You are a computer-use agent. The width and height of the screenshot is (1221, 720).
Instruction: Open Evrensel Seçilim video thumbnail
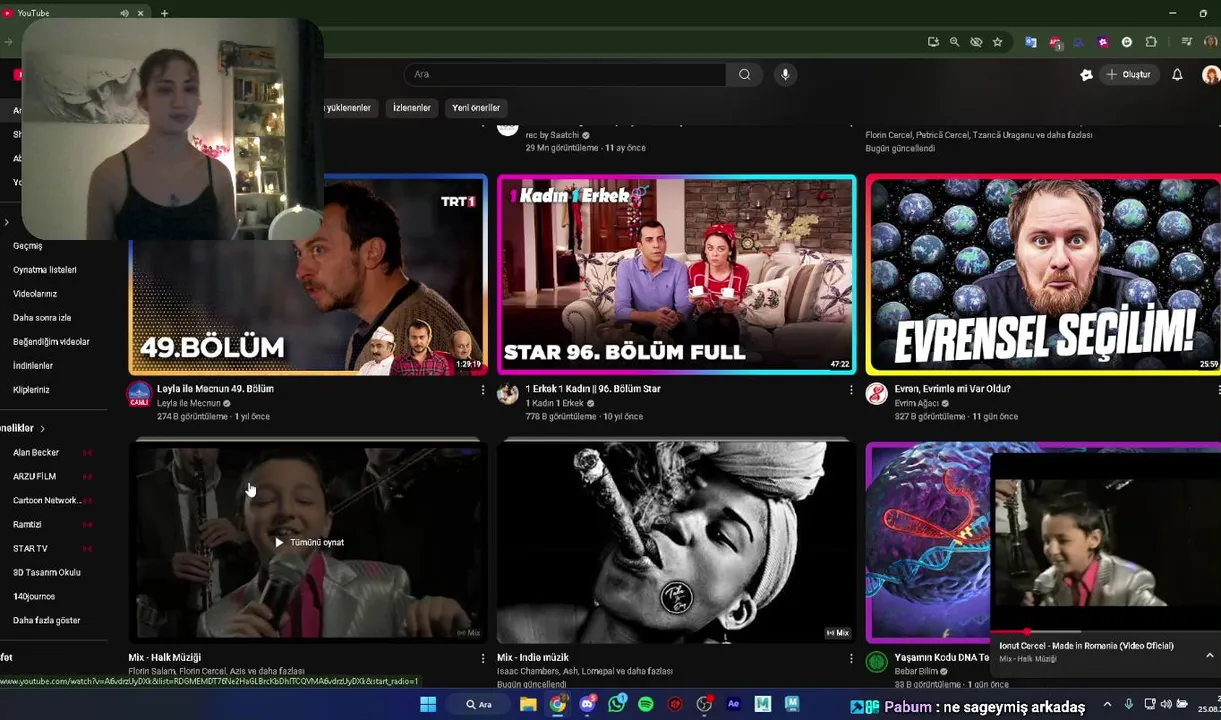(1043, 275)
